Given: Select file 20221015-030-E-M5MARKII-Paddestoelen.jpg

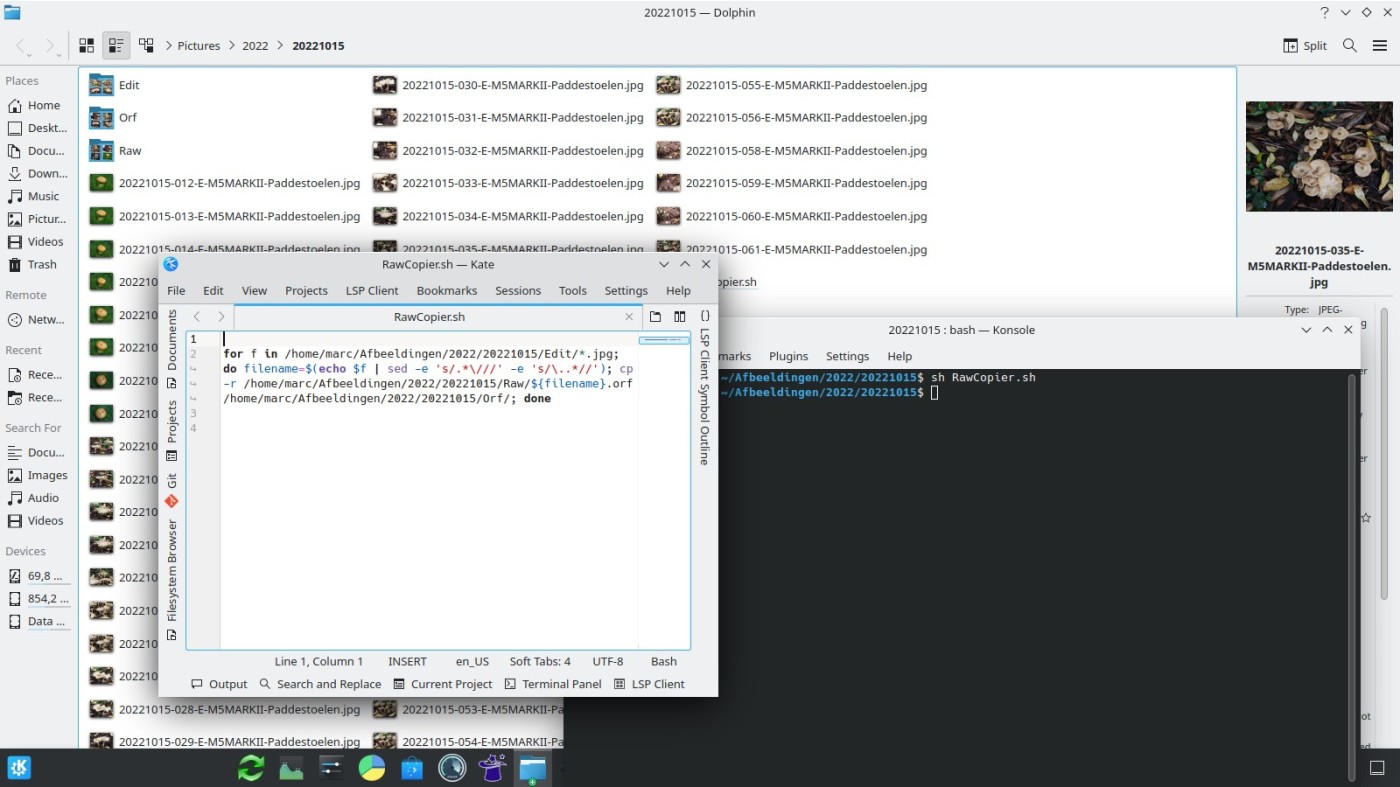Looking at the screenshot, I should click(x=508, y=85).
